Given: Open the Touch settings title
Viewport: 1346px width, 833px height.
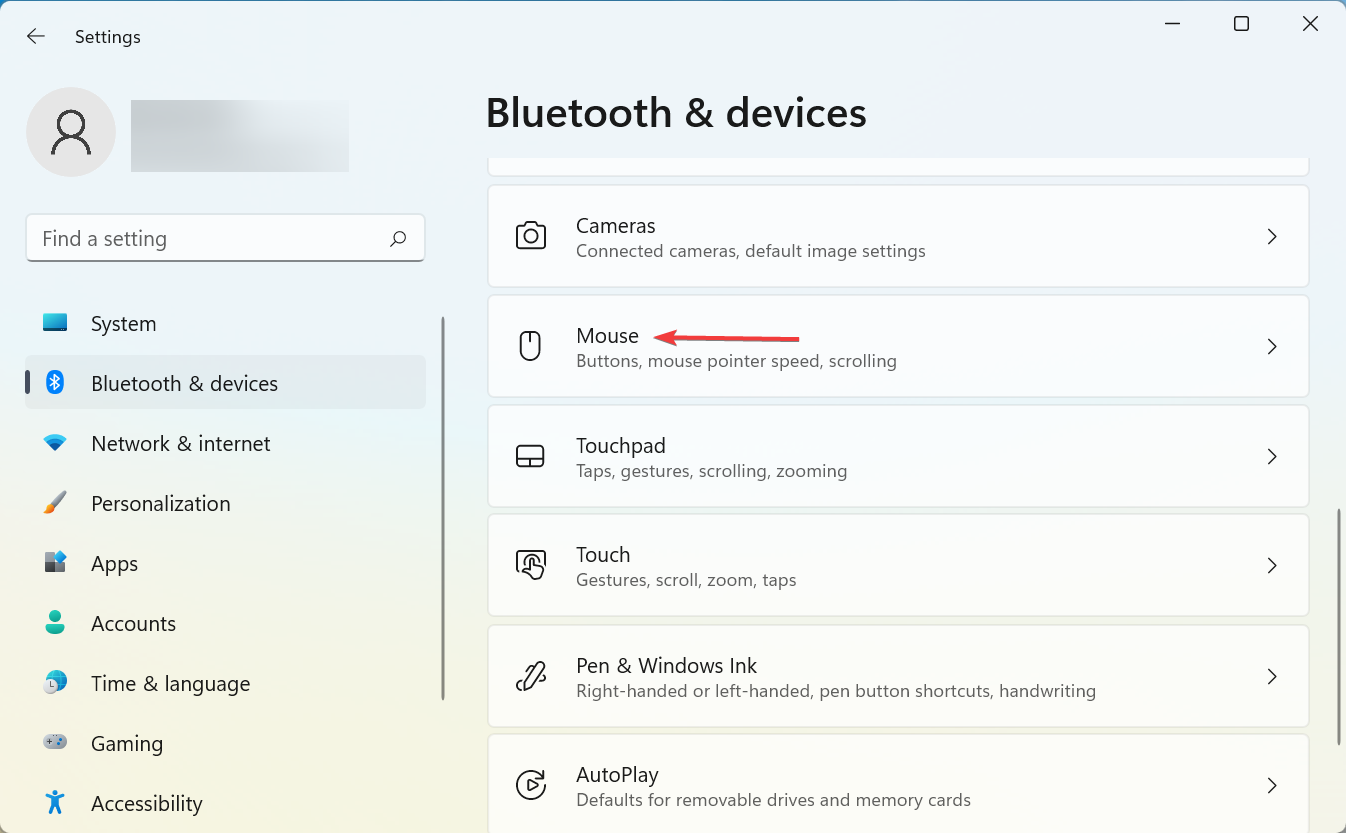Looking at the screenshot, I should (603, 555).
